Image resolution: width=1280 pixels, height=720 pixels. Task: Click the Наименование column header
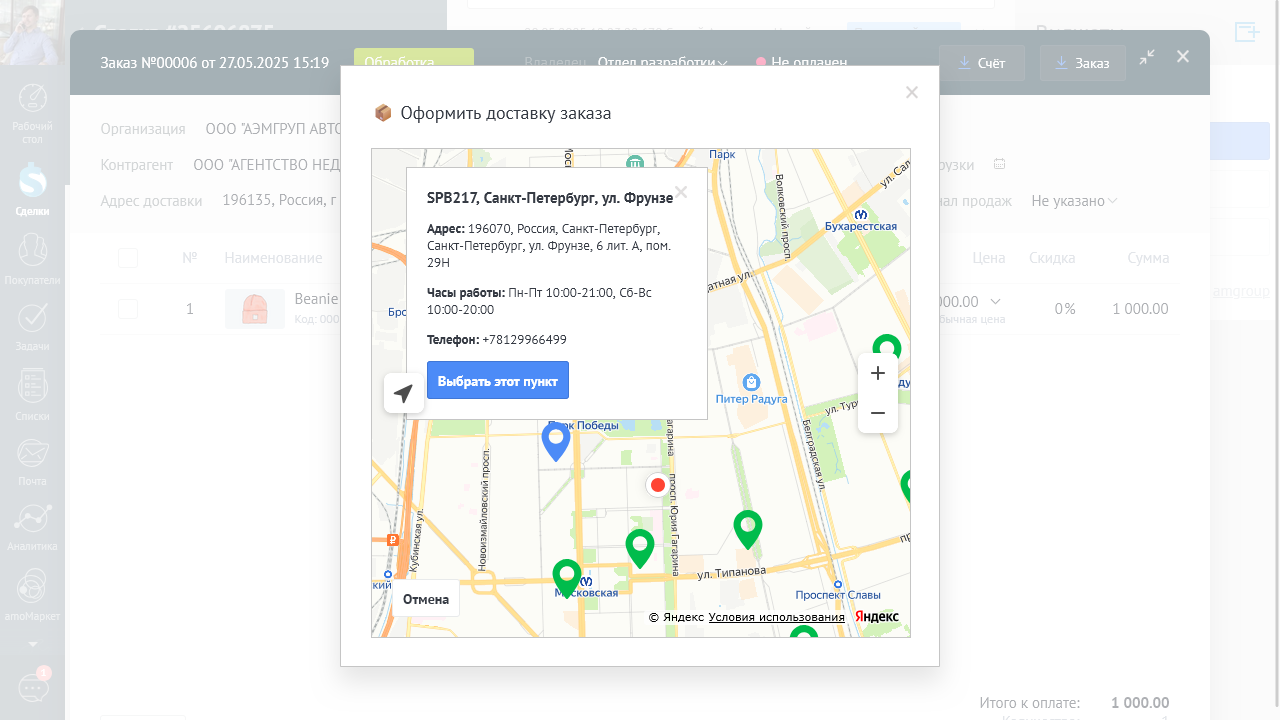click(273, 258)
